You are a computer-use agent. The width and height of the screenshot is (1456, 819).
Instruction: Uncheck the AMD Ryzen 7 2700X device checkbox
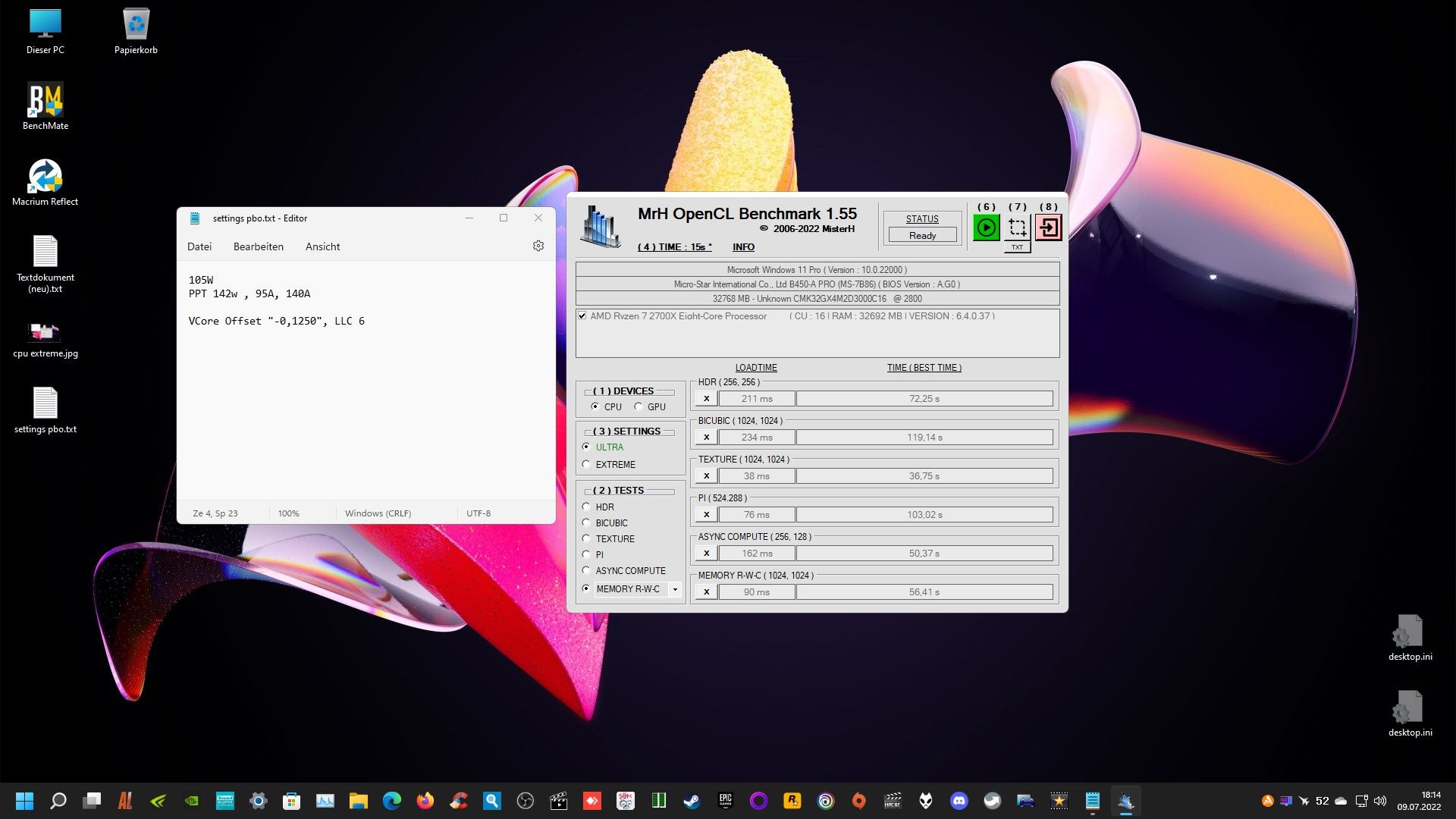[582, 316]
